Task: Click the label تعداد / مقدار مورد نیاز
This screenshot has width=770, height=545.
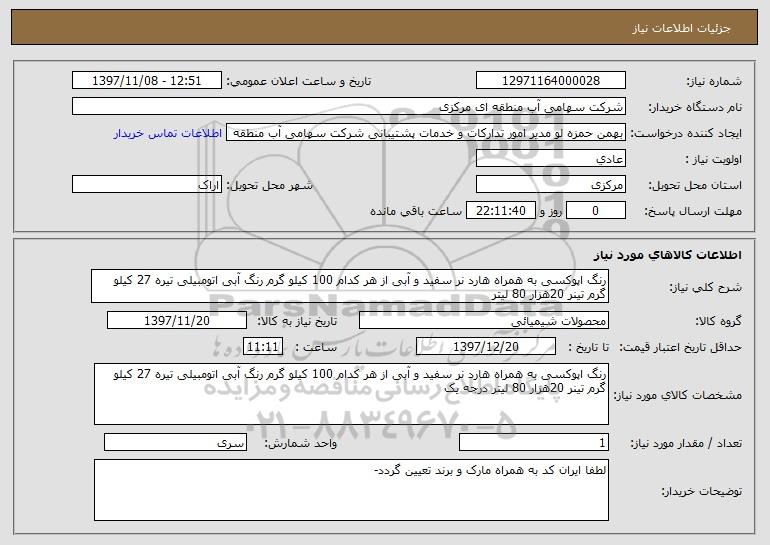Action: click(x=686, y=443)
